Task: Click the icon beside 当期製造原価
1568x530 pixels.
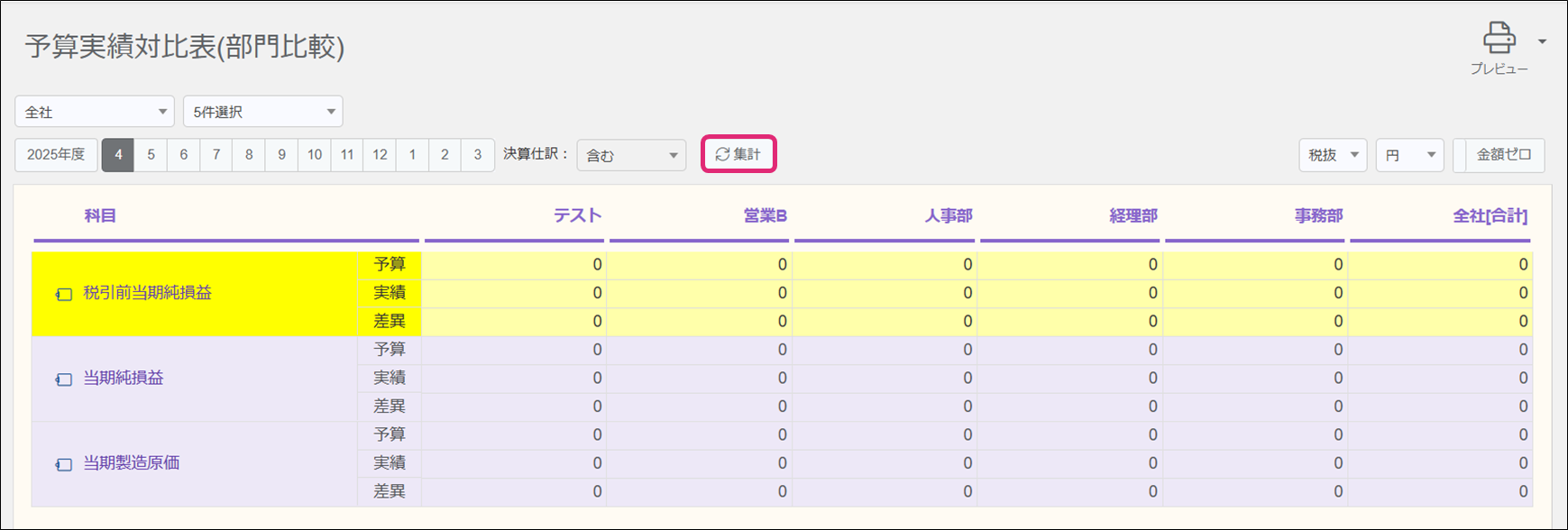Action: [64, 464]
